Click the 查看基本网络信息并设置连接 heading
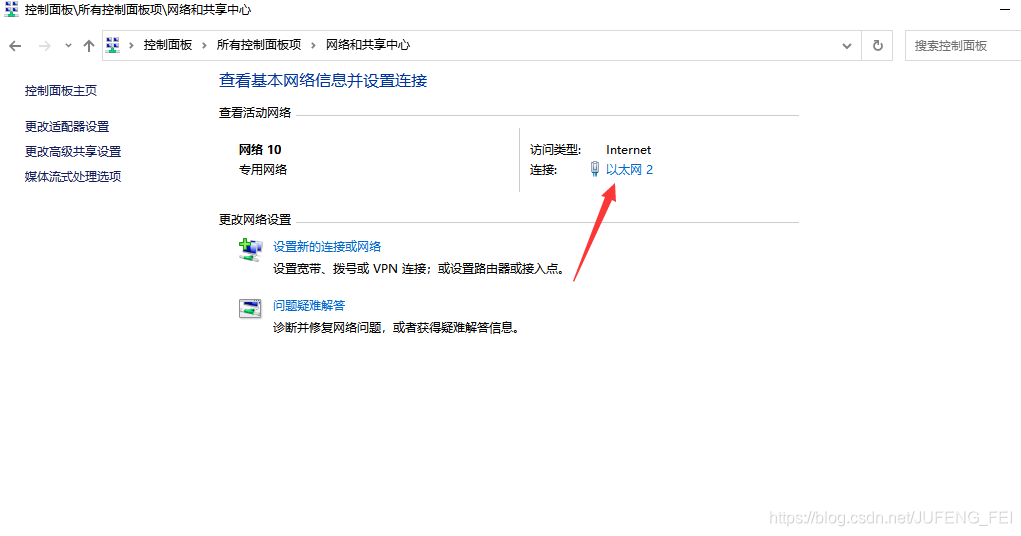This screenshot has height=536, width=1021. click(x=323, y=81)
